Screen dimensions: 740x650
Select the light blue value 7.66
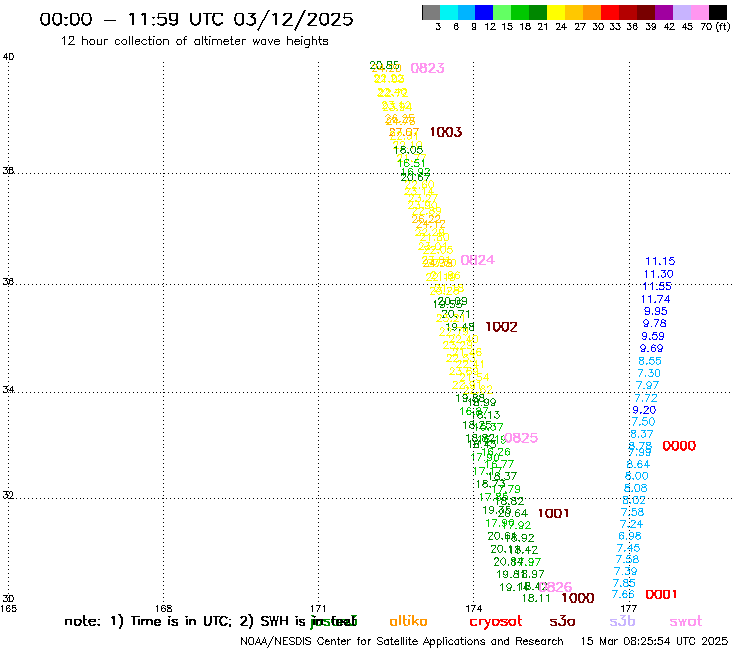pyautogui.click(x=623, y=594)
